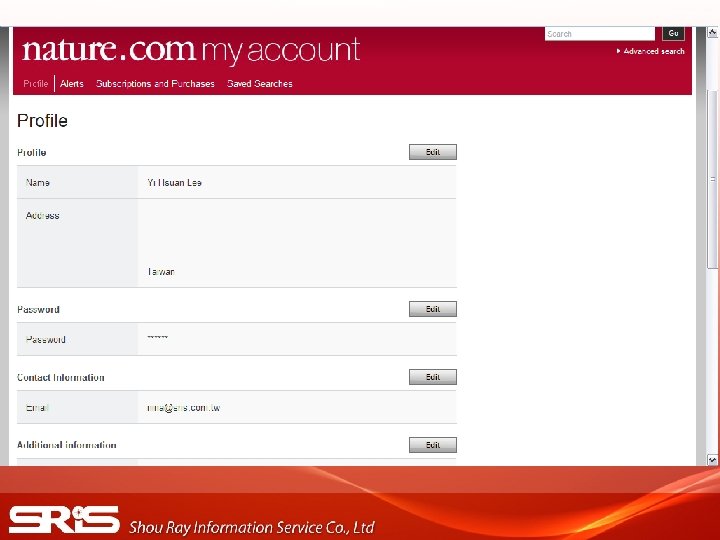The height and width of the screenshot is (540, 720).
Task: Click the Additional information heading
Action: [x=67, y=445]
